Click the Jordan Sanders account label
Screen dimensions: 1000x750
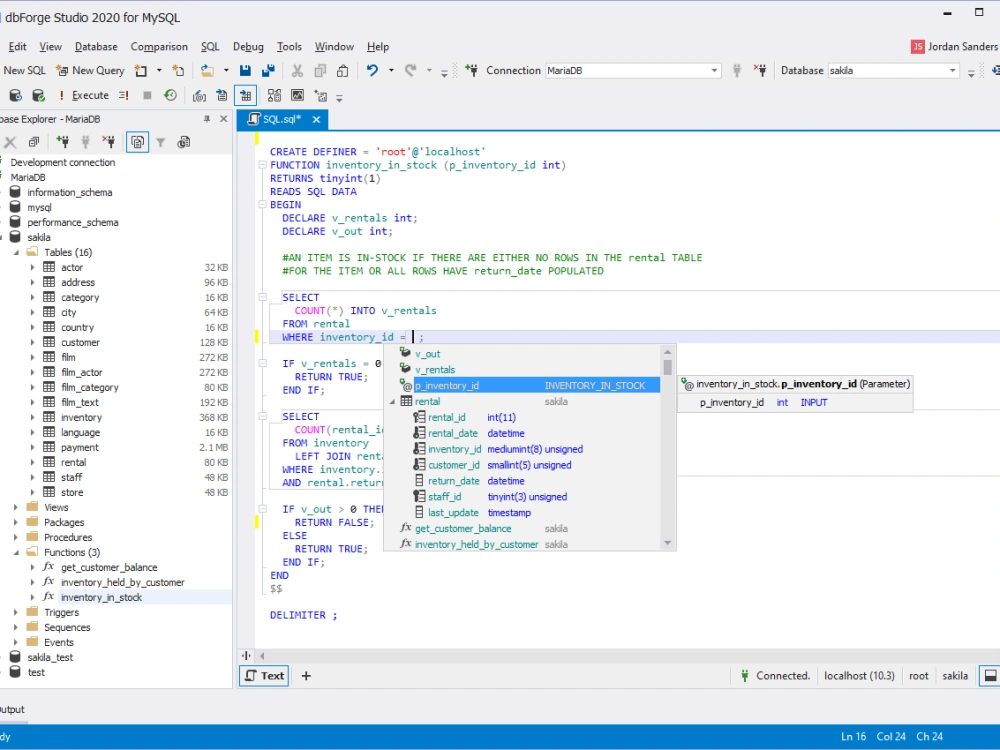coord(962,47)
